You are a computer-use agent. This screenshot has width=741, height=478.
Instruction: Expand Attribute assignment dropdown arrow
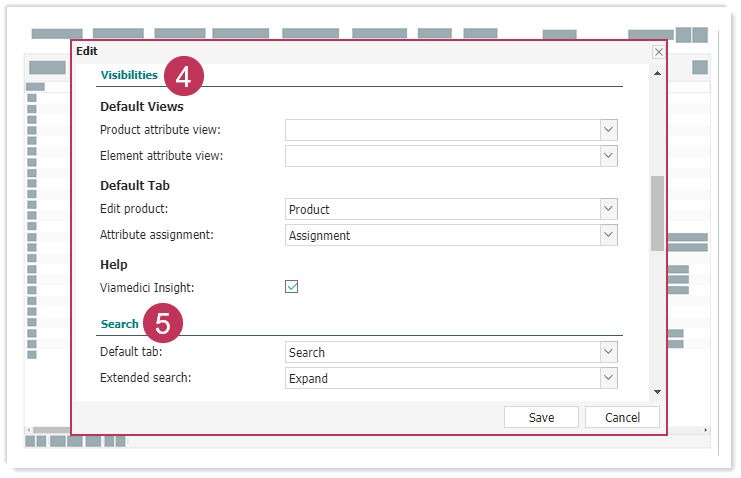[x=608, y=235]
